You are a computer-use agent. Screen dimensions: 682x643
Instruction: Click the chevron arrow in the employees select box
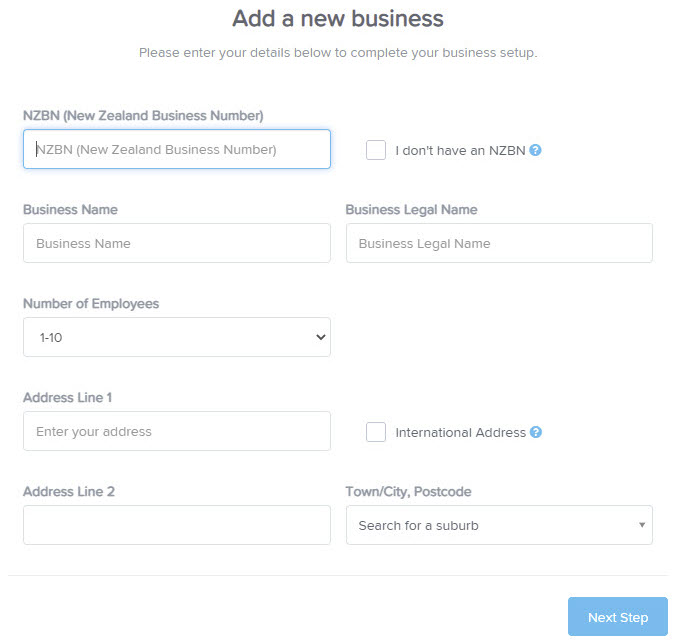pyautogui.click(x=321, y=337)
